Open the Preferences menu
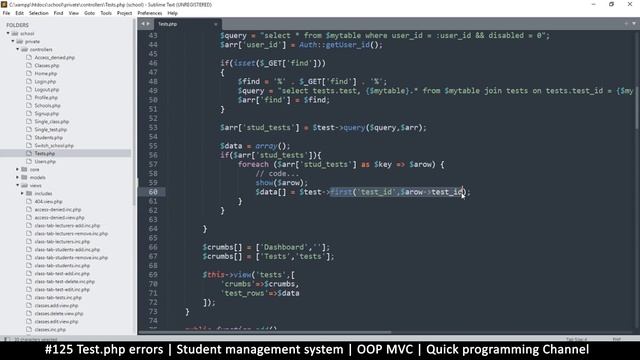Image resolution: width=640 pixels, height=360 pixels. tap(150, 13)
